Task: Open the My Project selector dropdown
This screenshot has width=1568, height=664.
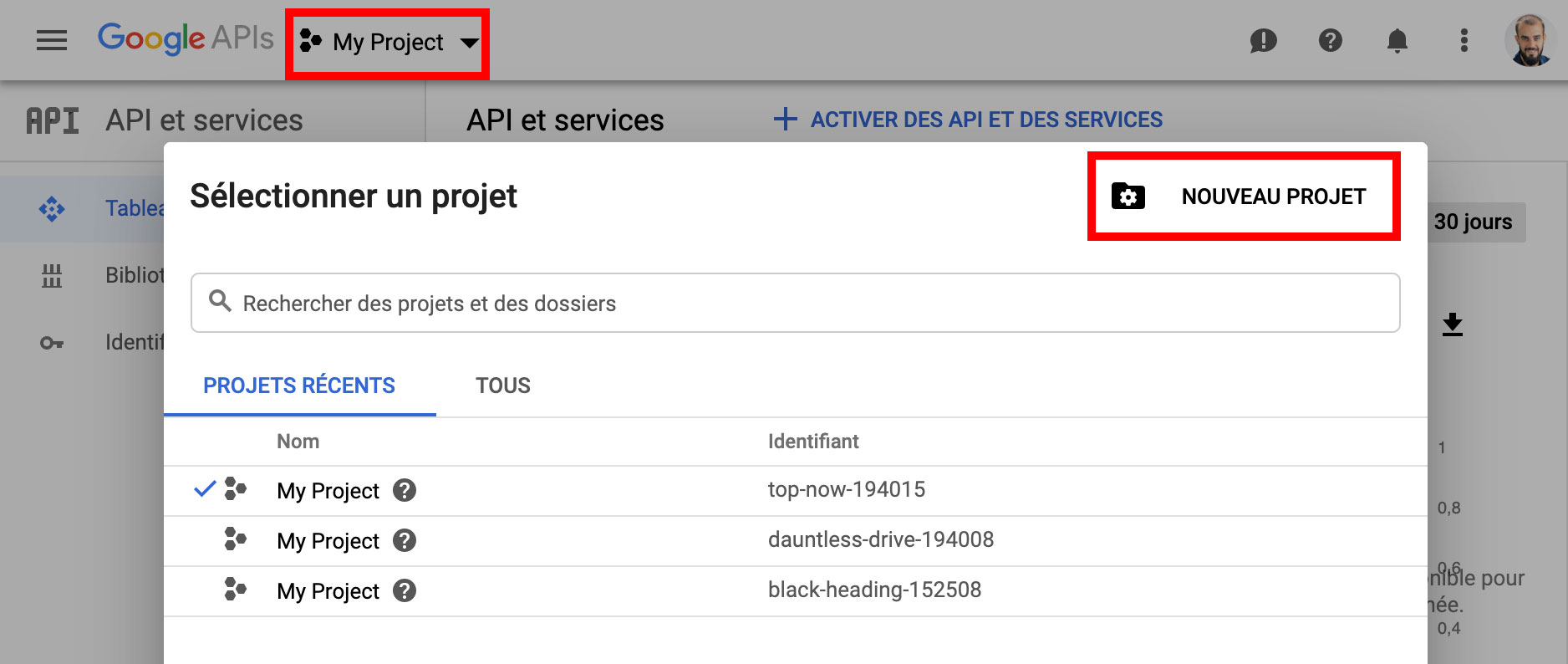Action: (x=389, y=43)
